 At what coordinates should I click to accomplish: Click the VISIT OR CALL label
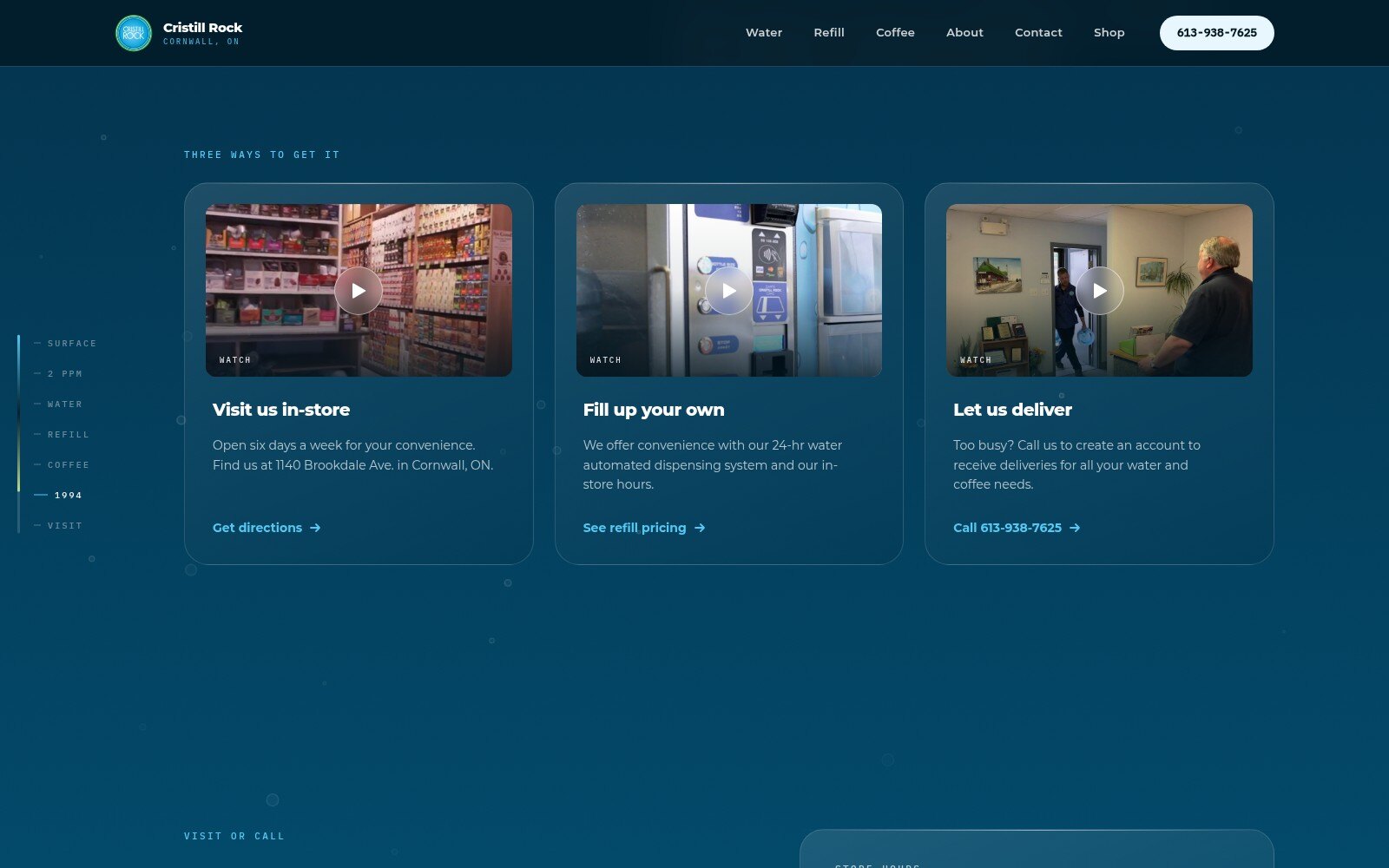(x=234, y=836)
